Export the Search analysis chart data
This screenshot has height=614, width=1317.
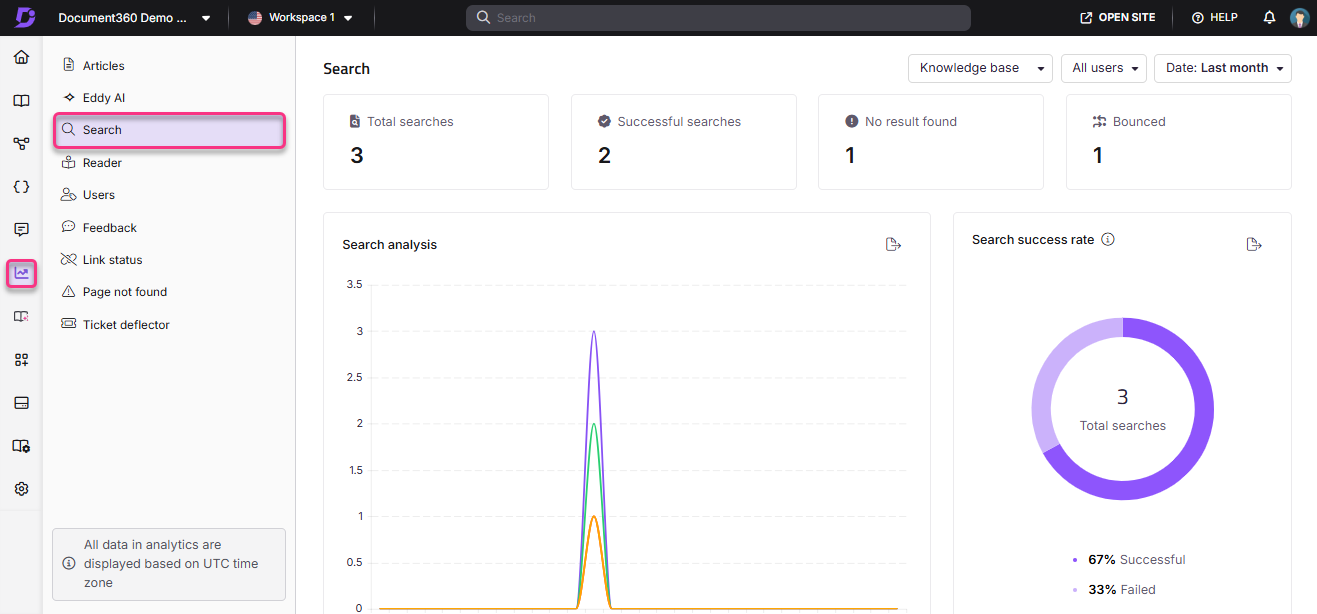coord(893,243)
